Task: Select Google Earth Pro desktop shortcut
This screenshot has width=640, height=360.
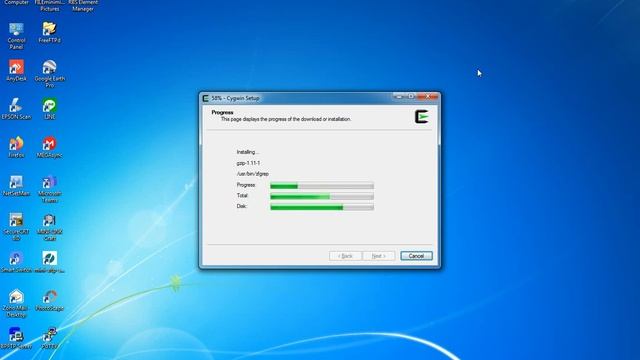Action: click(x=49, y=73)
